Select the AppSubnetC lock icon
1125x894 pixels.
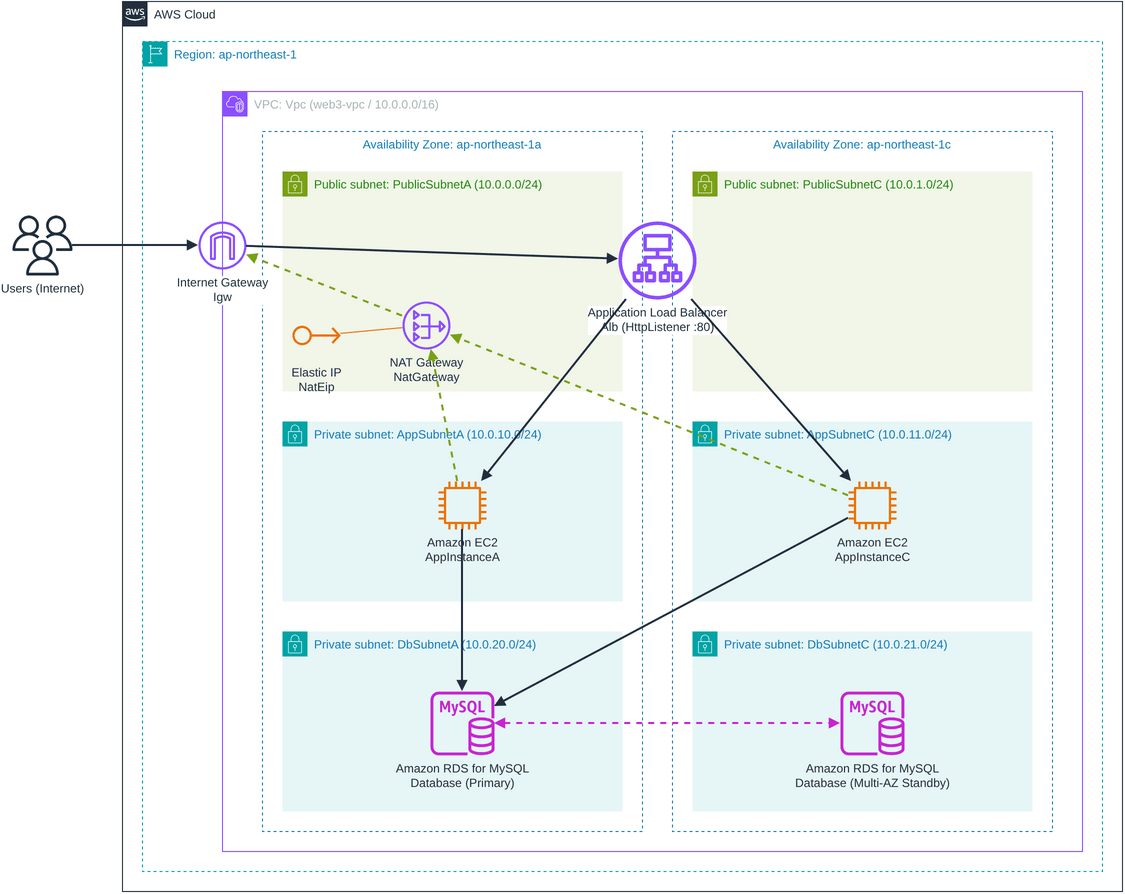tap(705, 434)
